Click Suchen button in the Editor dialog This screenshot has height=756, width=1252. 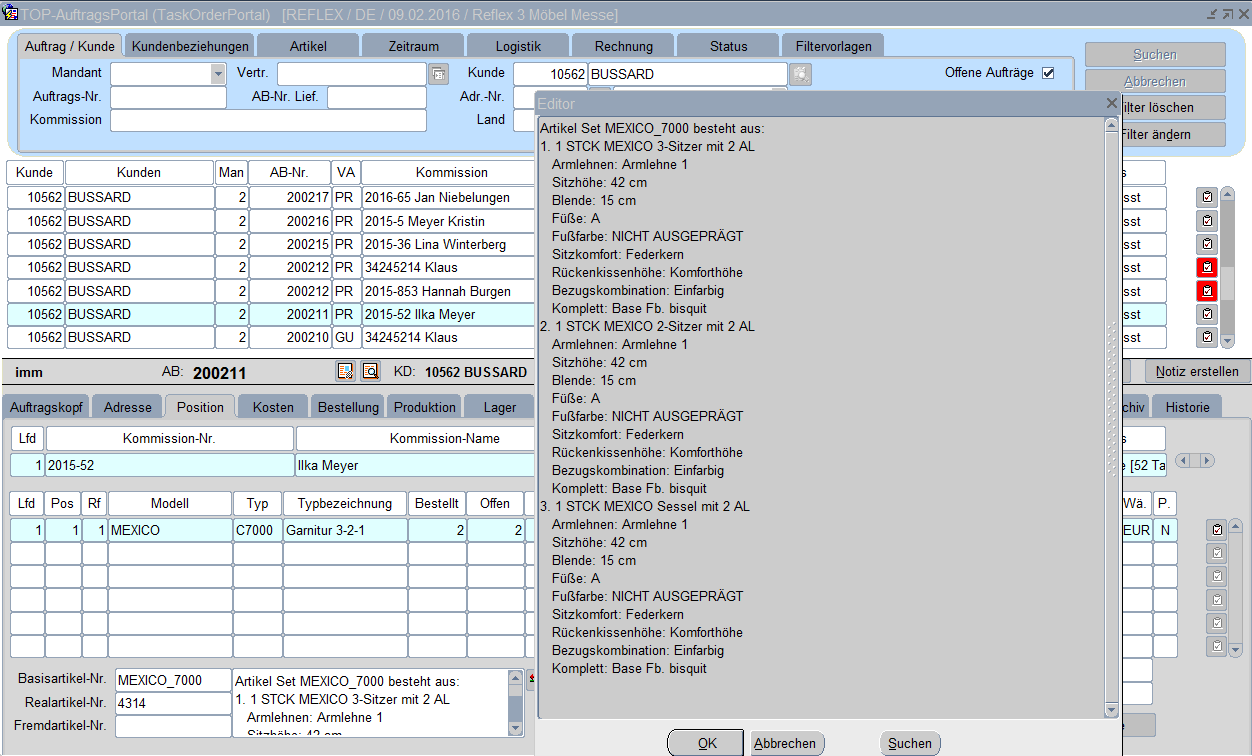click(x=910, y=743)
